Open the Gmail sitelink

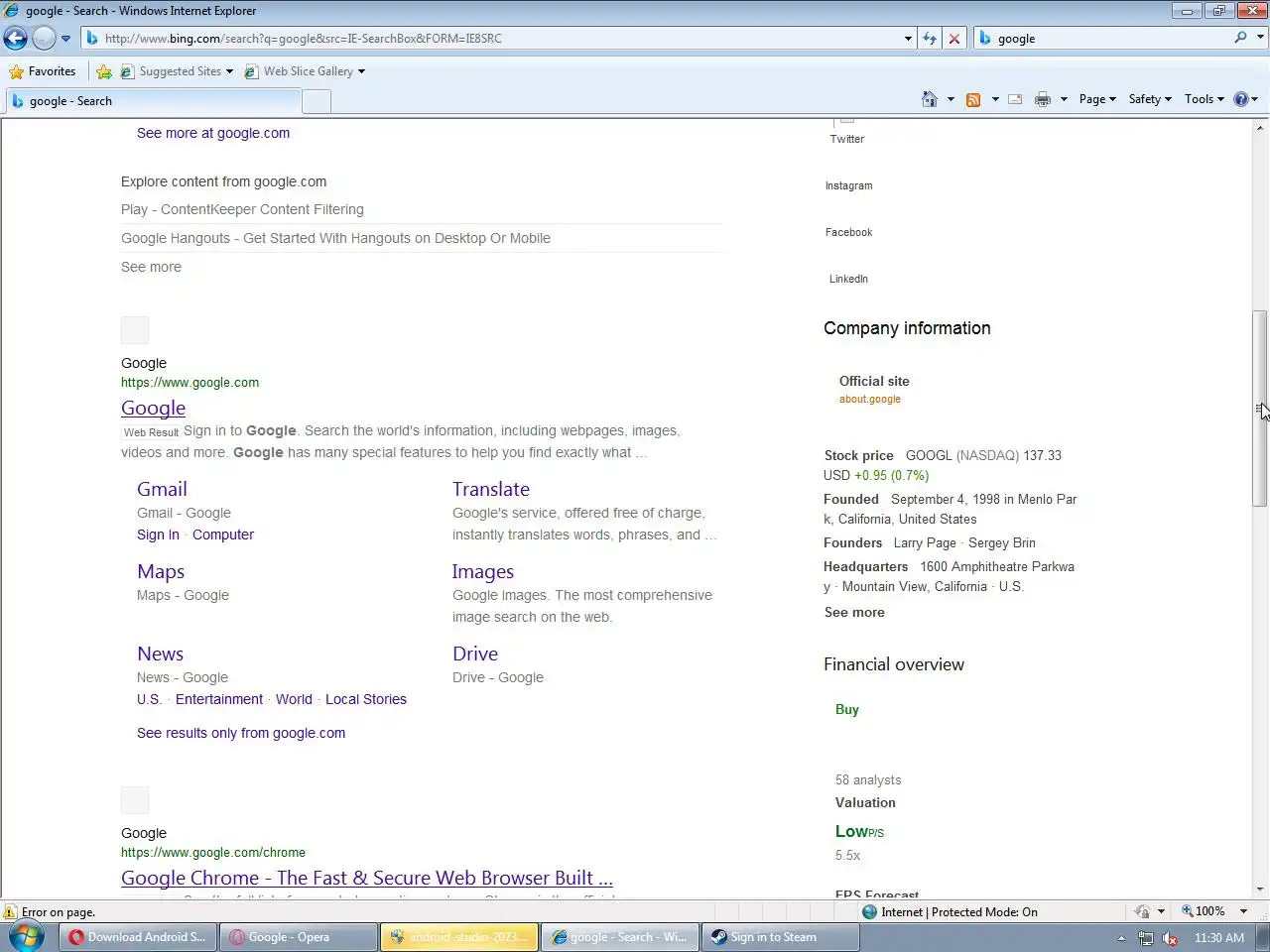point(162,489)
